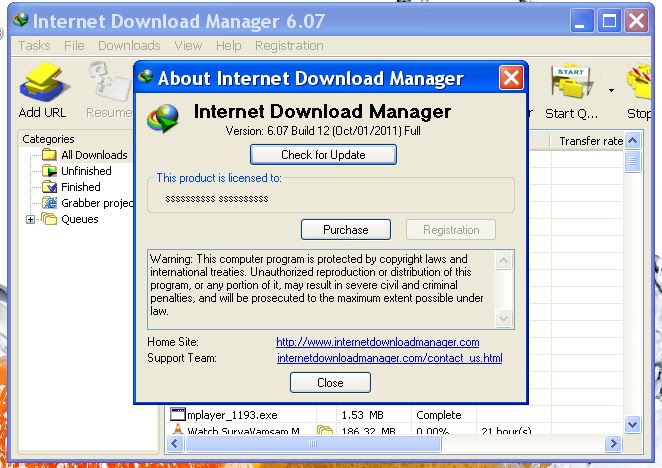Open the File menu

[x=74, y=46]
